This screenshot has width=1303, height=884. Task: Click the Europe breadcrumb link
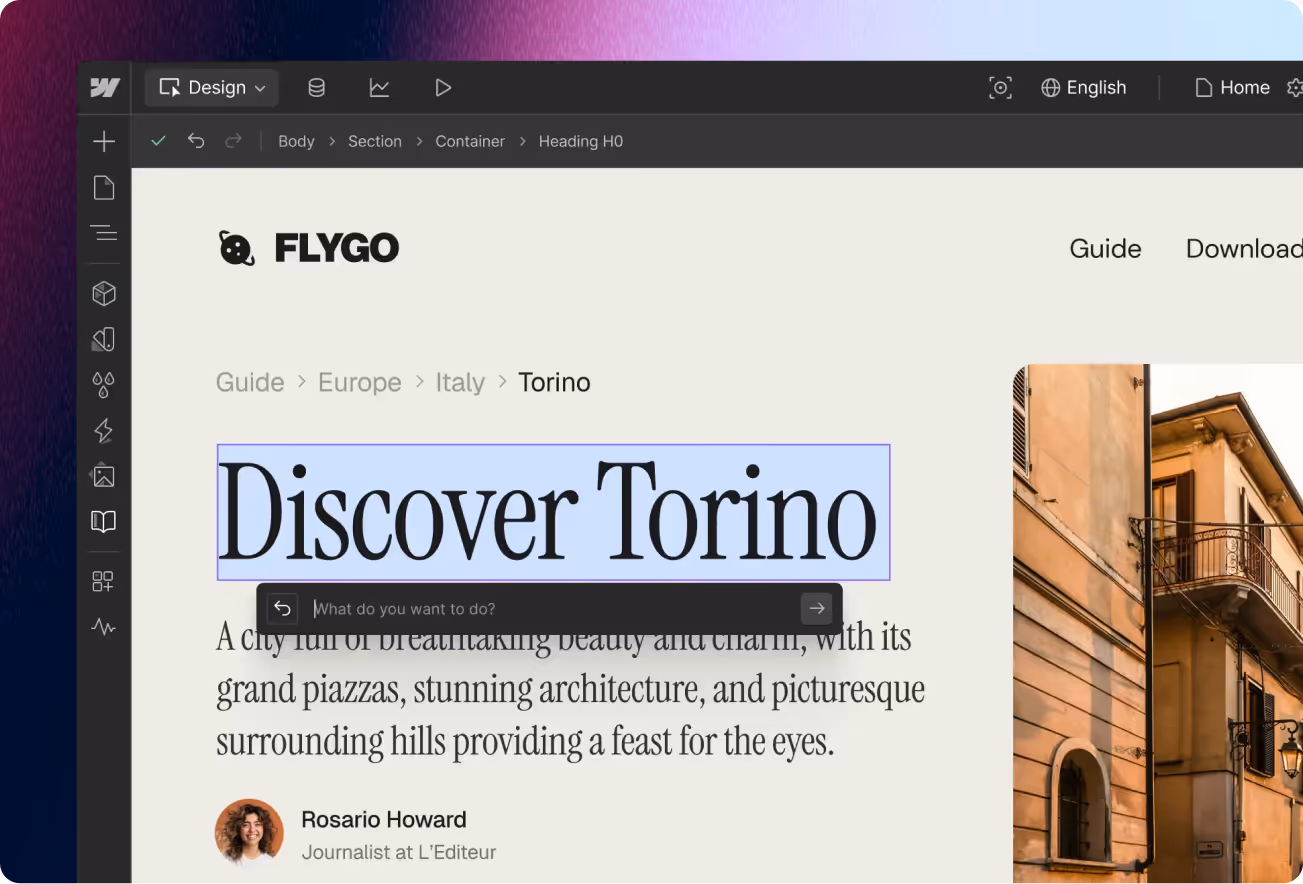click(360, 383)
